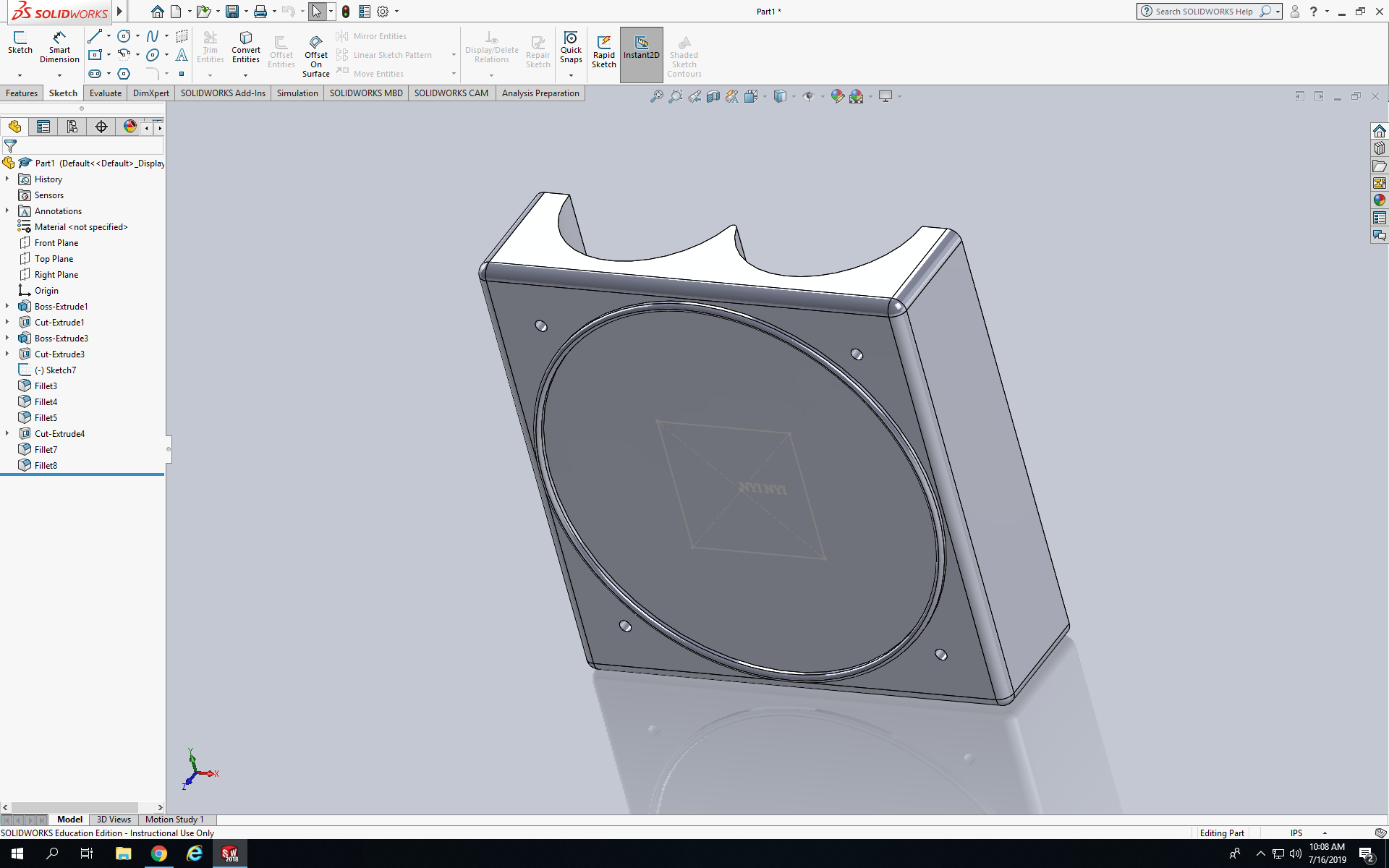Click the Zoom to Fit icon
The height and width of the screenshot is (868, 1389).
pos(656,96)
